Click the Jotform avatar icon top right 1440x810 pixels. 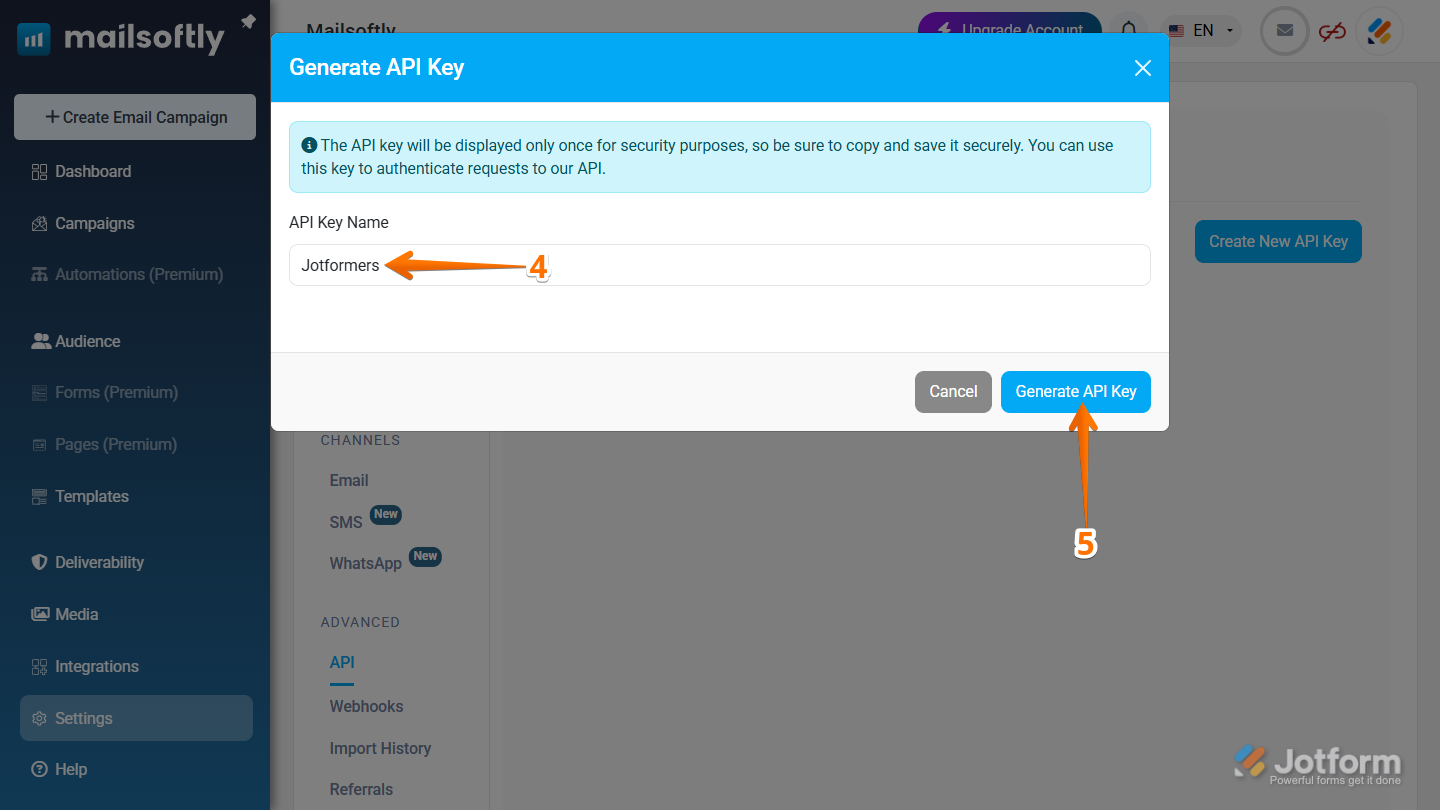point(1379,31)
